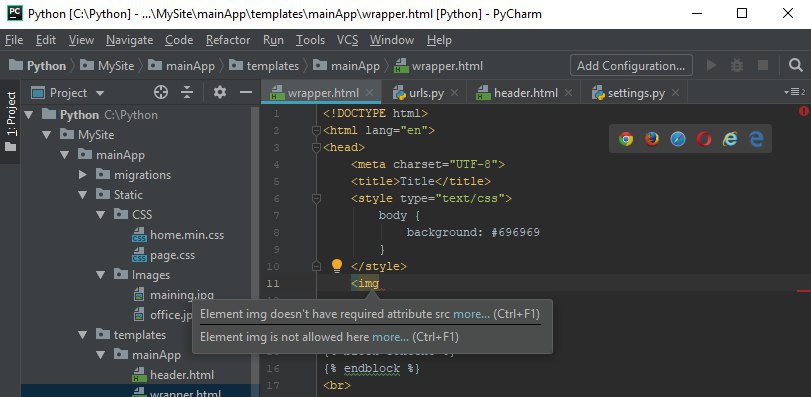
Task: Place cursor on the img tag line
Action: (365, 283)
